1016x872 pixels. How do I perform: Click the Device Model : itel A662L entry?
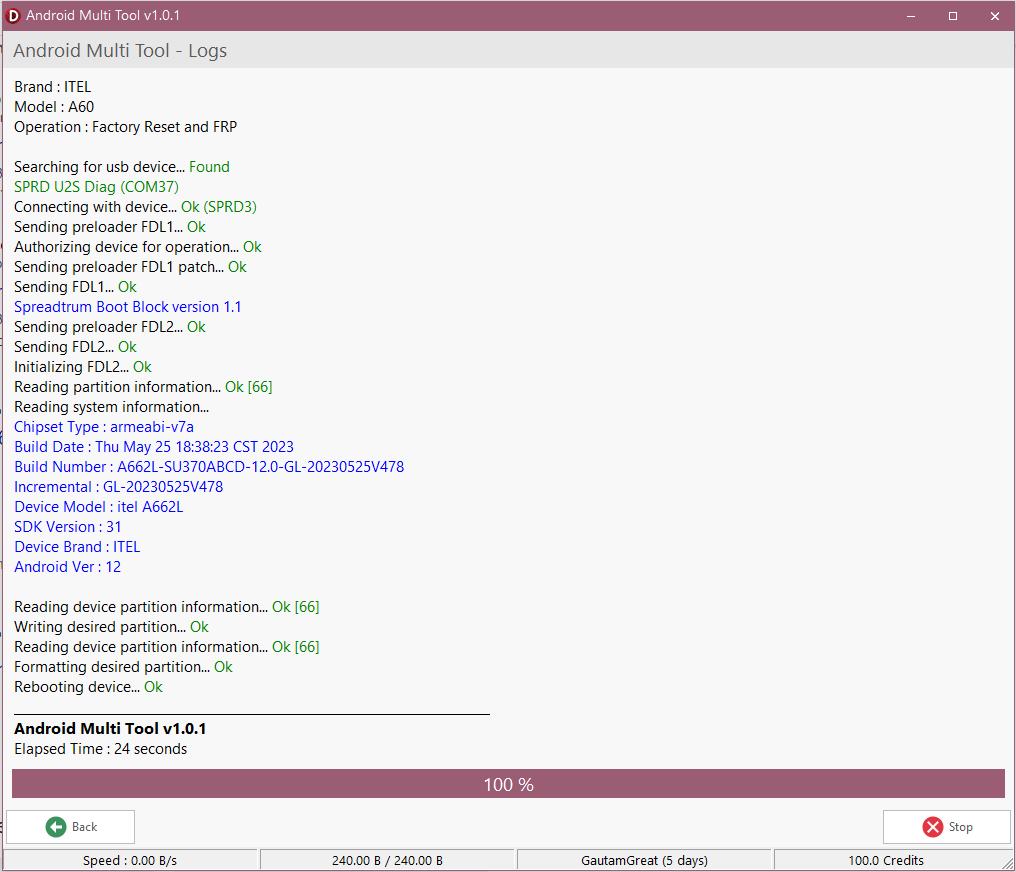[98, 506]
